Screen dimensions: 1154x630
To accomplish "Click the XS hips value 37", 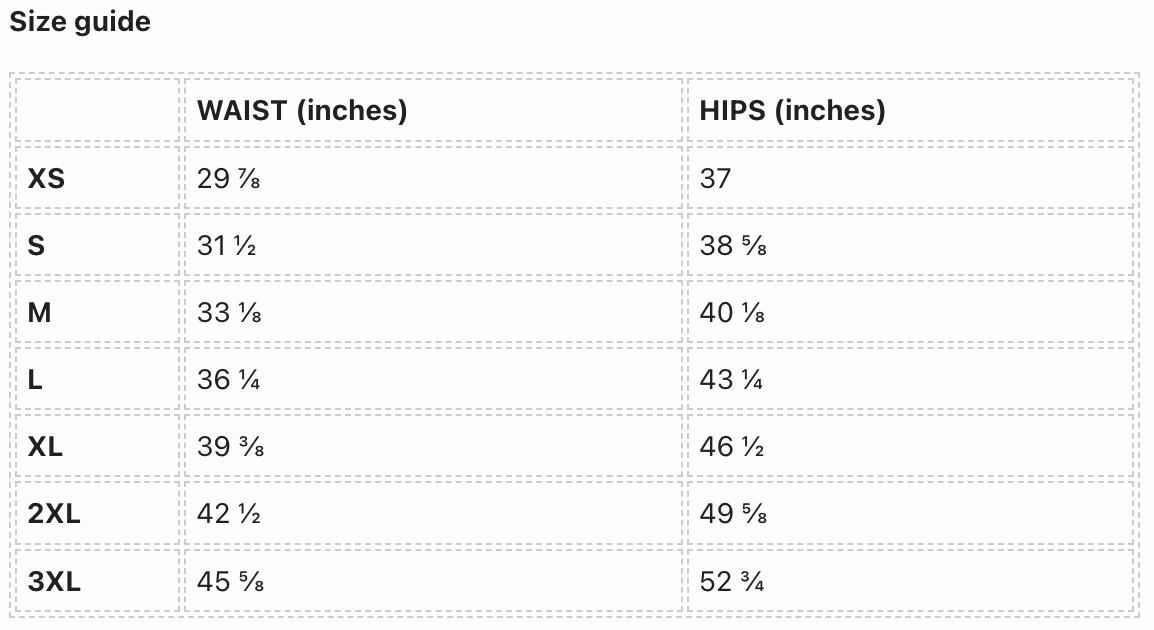I will click(716, 178).
